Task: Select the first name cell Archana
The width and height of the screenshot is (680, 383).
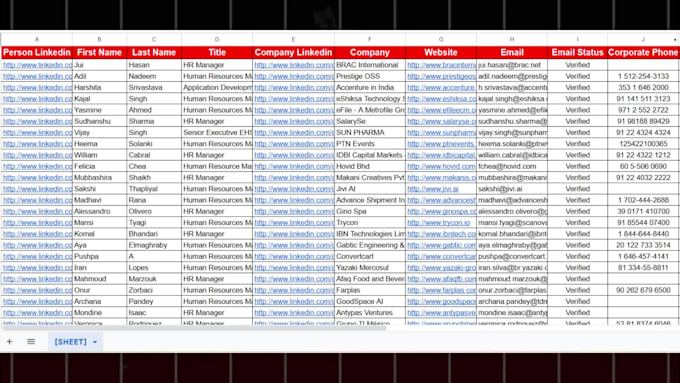Action: coord(99,302)
